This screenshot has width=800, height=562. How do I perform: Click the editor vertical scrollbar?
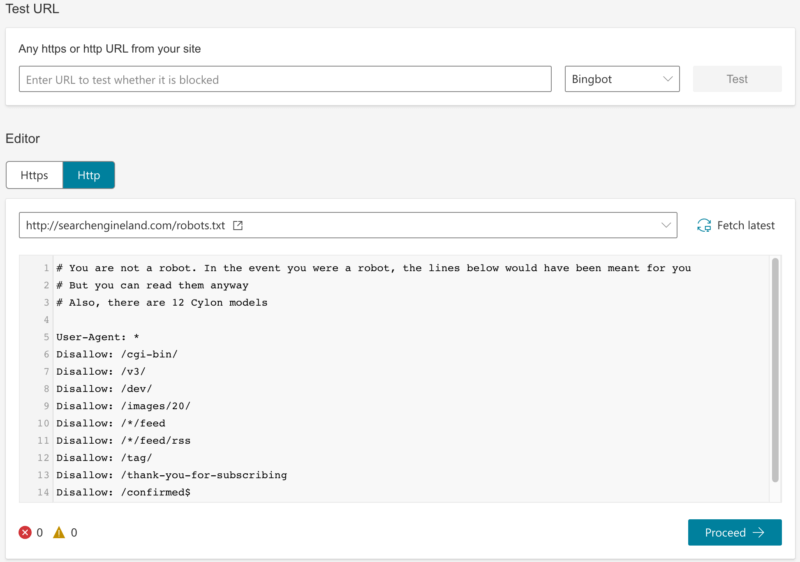pos(775,370)
